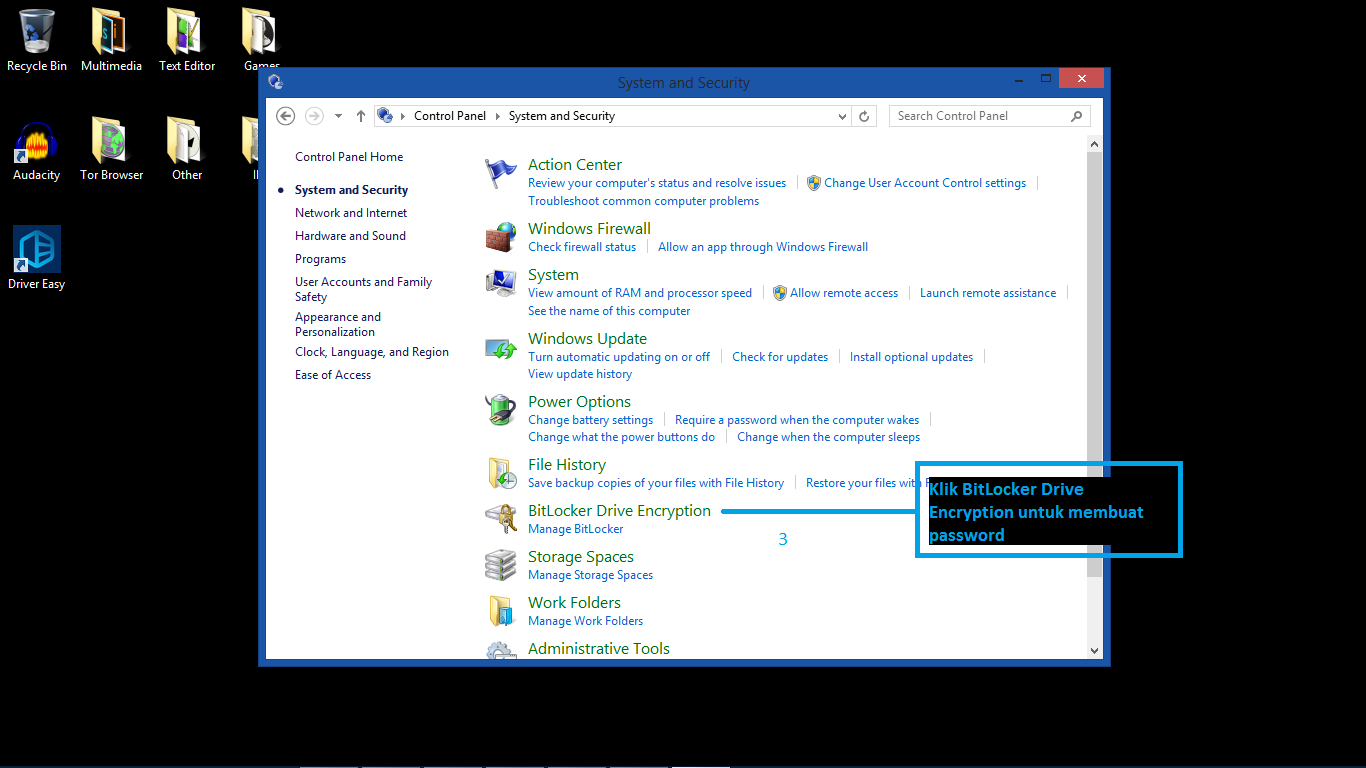This screenshot has width=1366, height=768.
Task: Open the Action Center heading
Action: click(x=575, y=165)
